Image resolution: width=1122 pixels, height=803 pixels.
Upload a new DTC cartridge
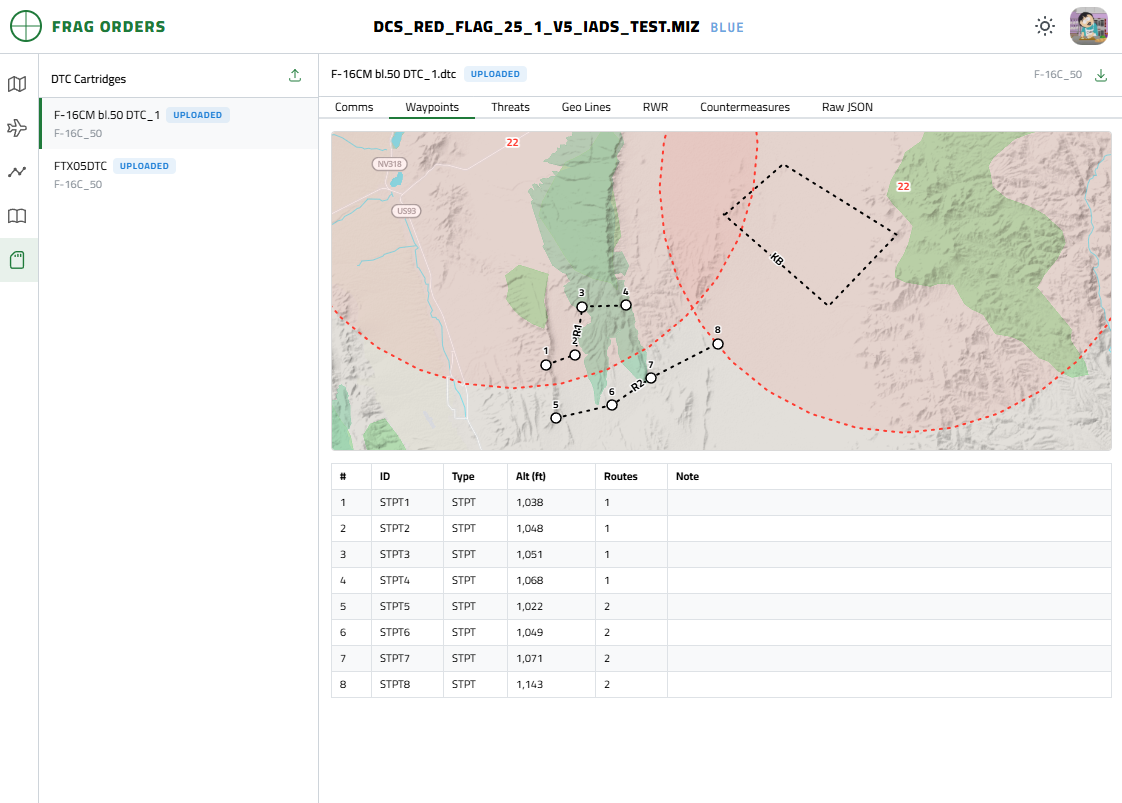[x=295, y=75]
